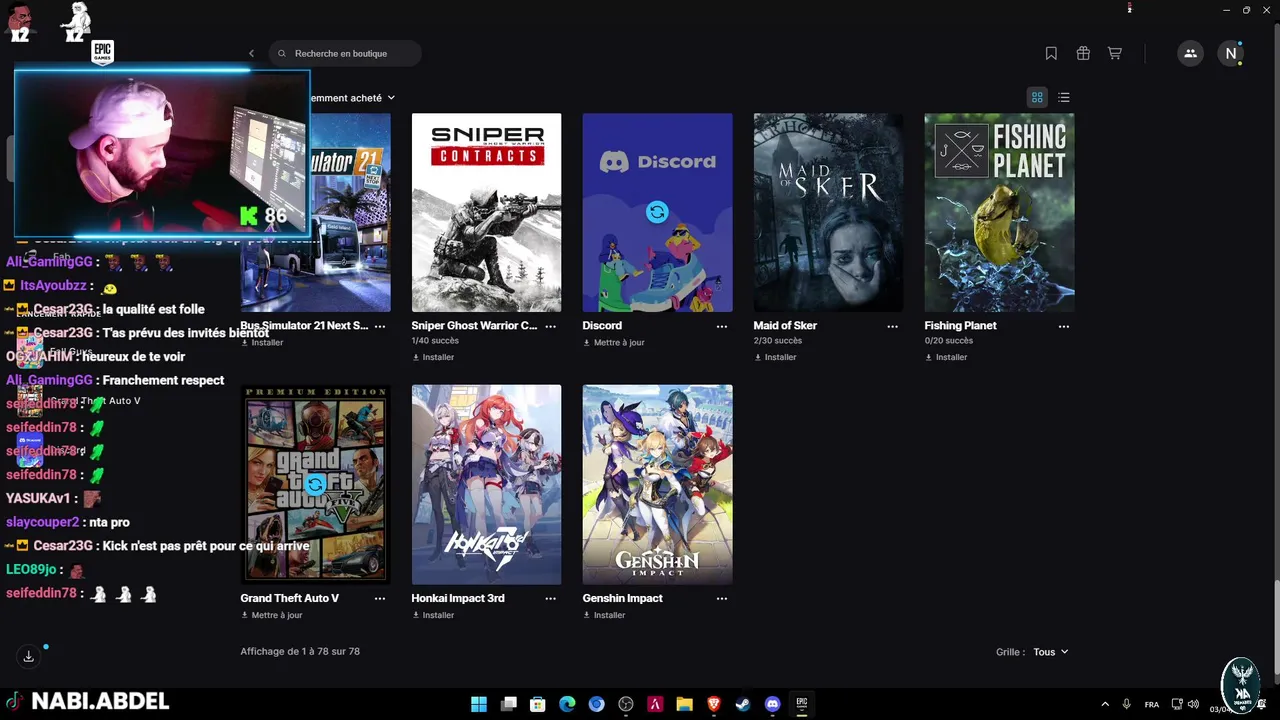Viewport: 1280px width, 720px height.
Task: Open the downloads icon at bottom left
Action: pyautogui.click(x=29, y=656)
